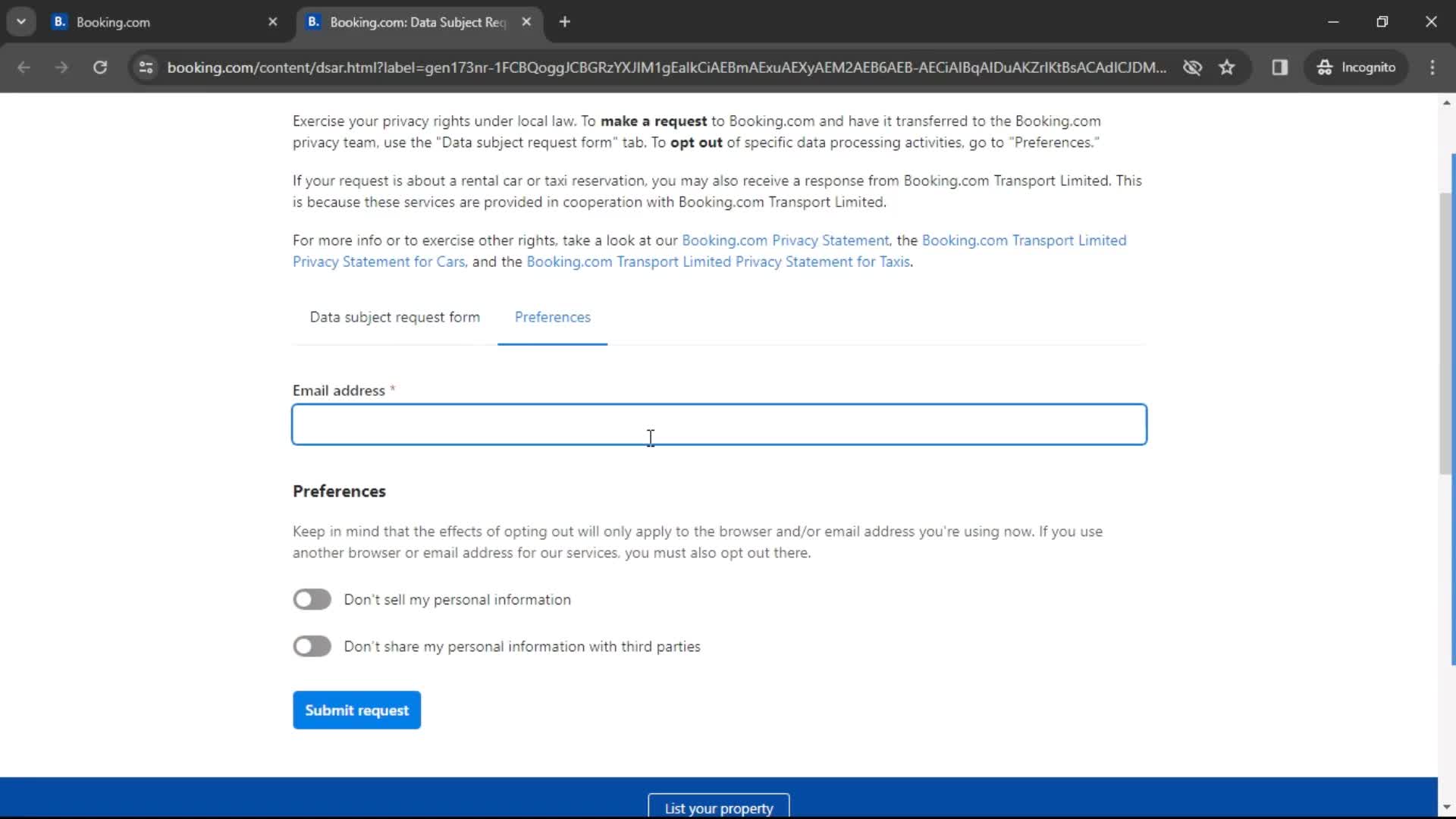Click the Submit request button
The height and width of the screenshot is (819, 1456).
pyautogui.click(x=357, y=710)
